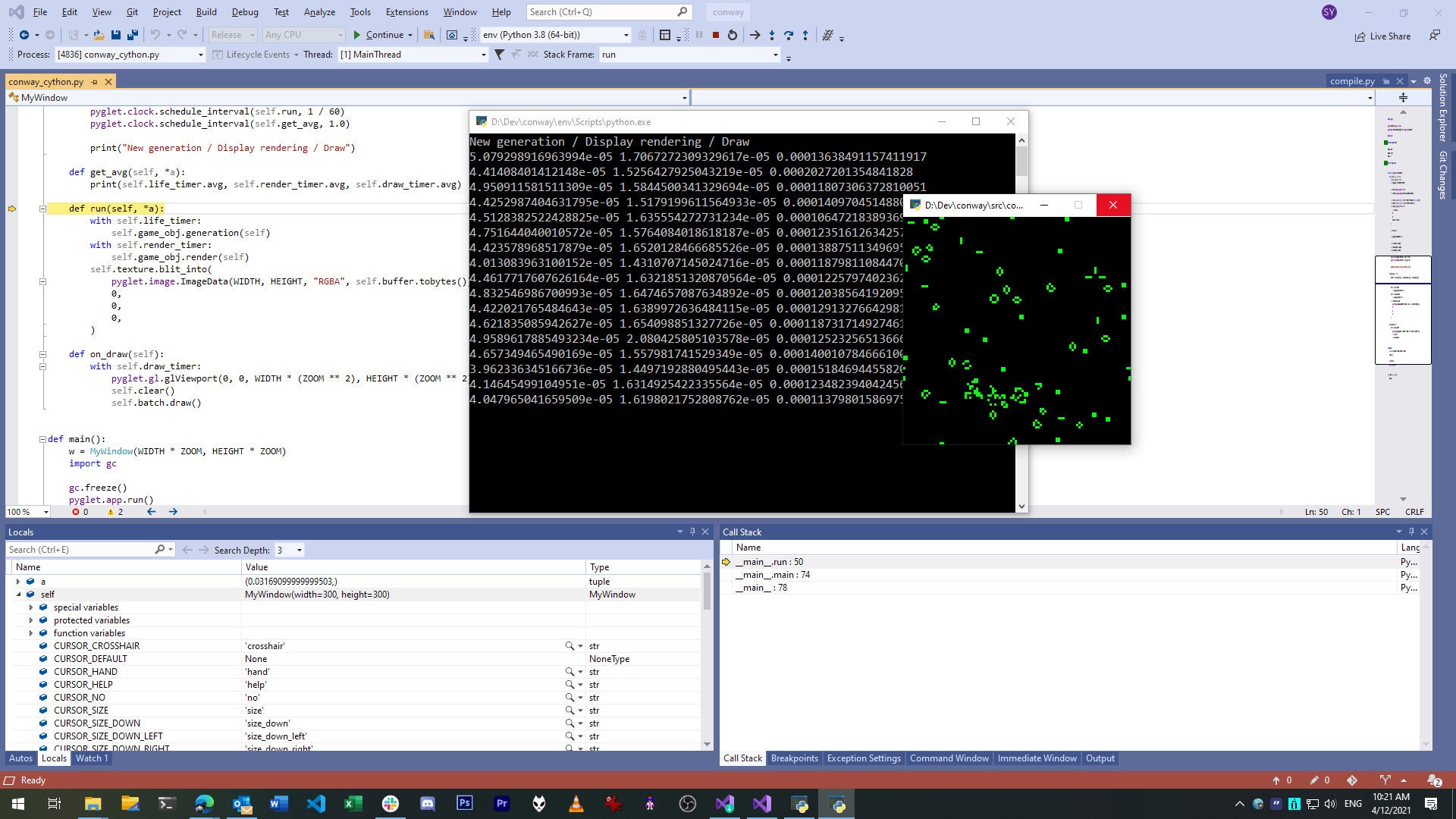The image size is (1456, 819).
Task: Click the warnings count indicator
Action: (115, 512)
